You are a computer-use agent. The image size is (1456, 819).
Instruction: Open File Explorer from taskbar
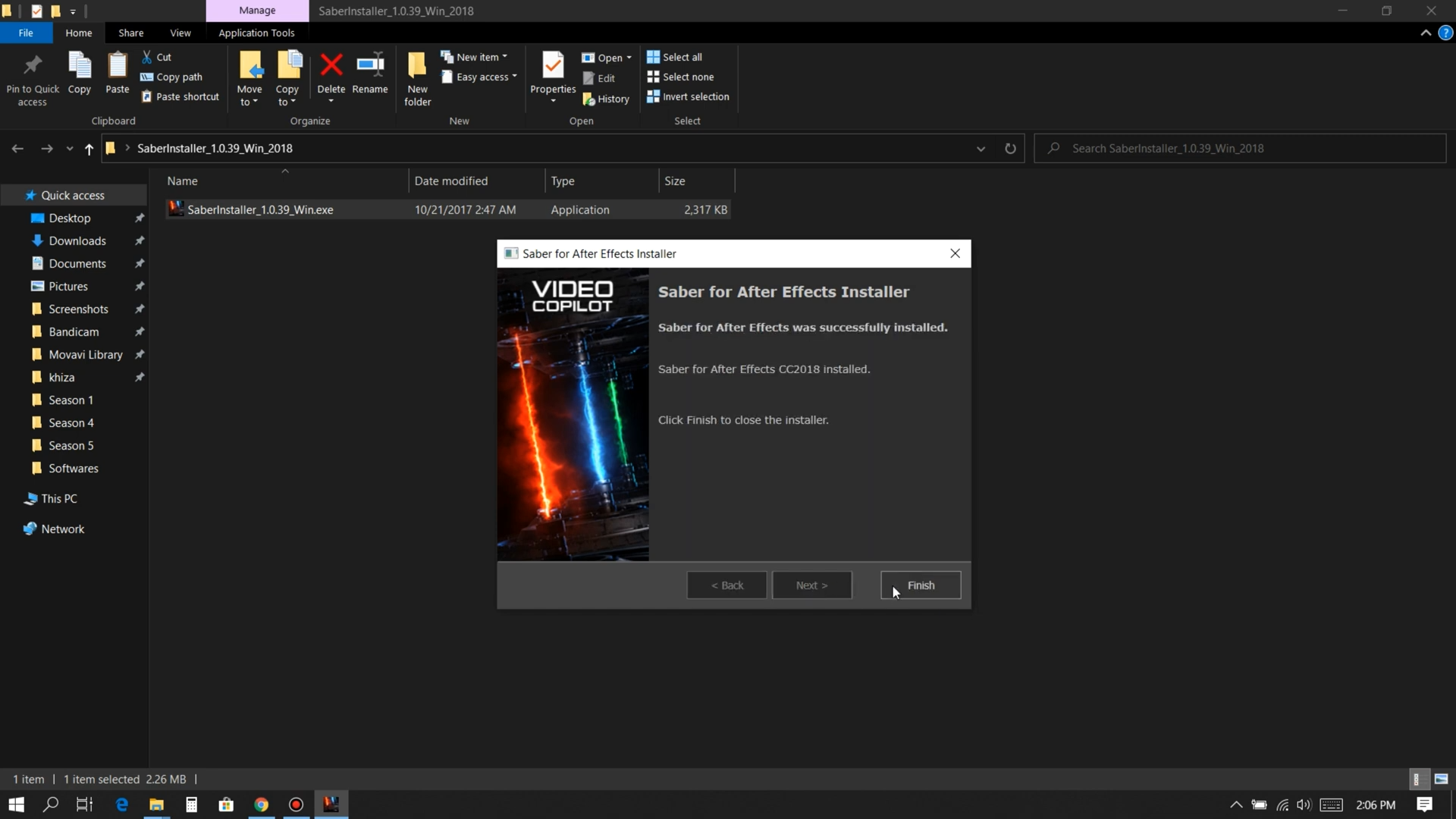coord(156,805)
